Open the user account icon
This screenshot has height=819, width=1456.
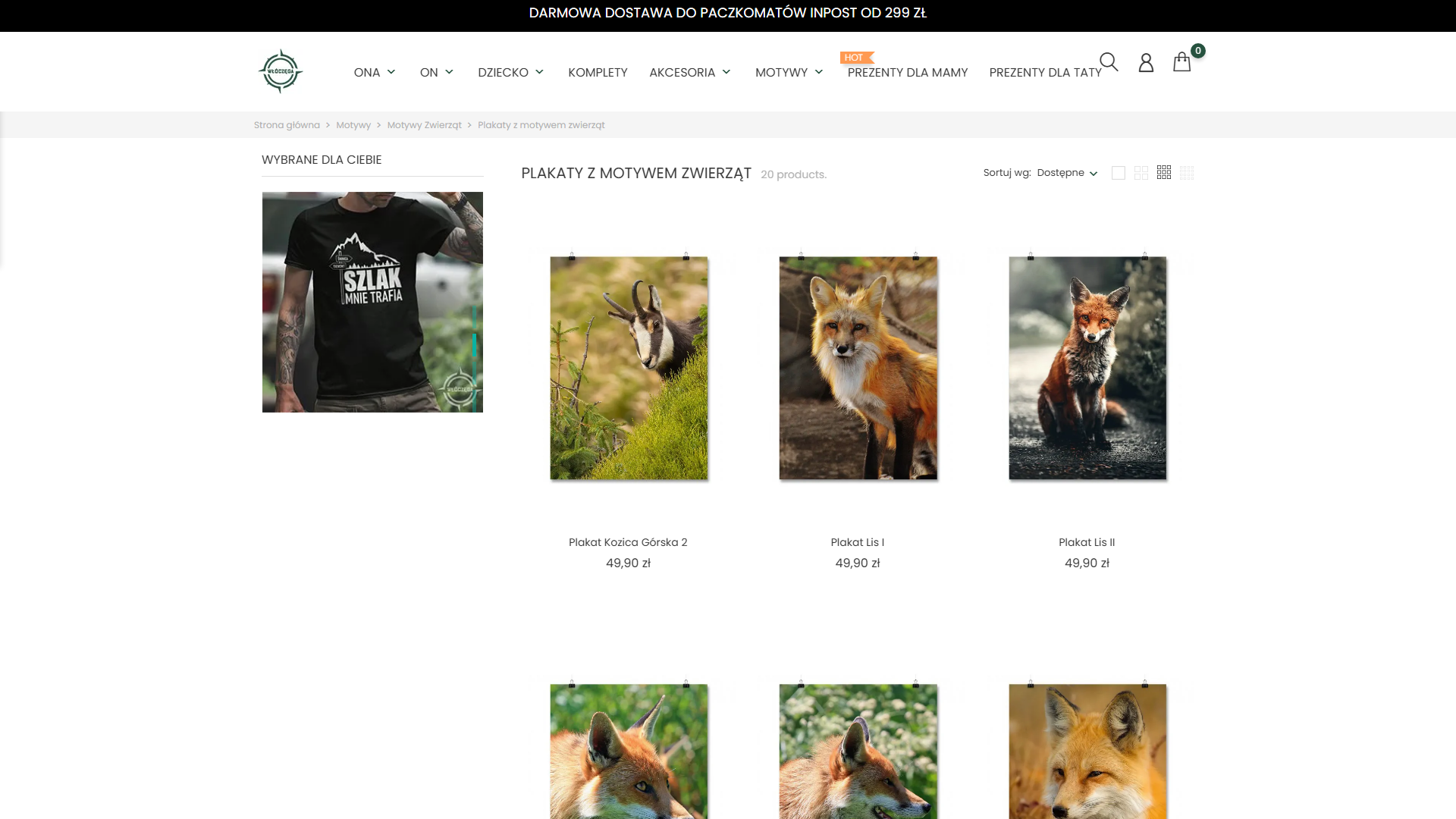tap(1146, 62)
